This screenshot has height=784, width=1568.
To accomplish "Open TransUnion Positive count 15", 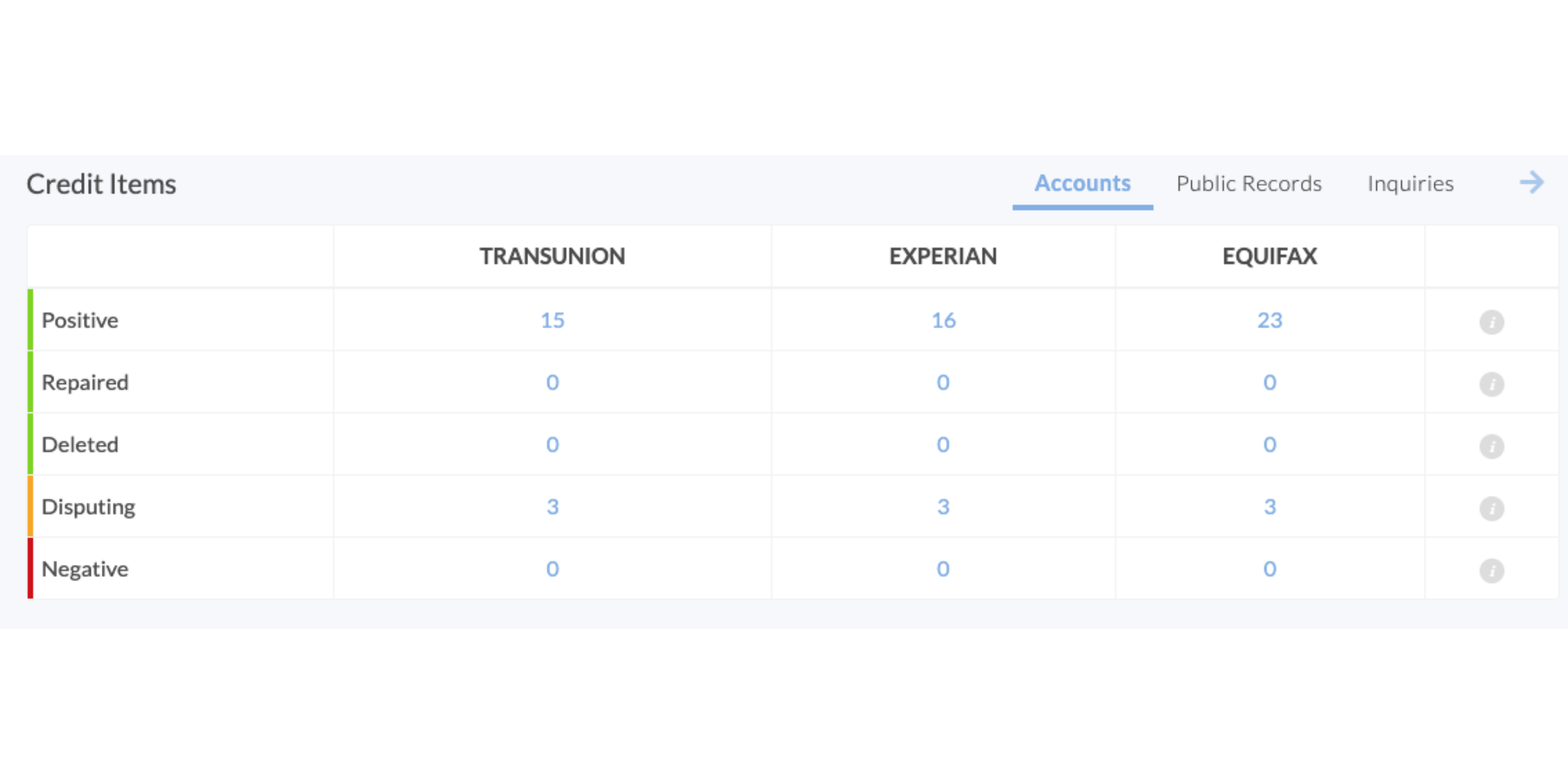I will pos(553,320).
